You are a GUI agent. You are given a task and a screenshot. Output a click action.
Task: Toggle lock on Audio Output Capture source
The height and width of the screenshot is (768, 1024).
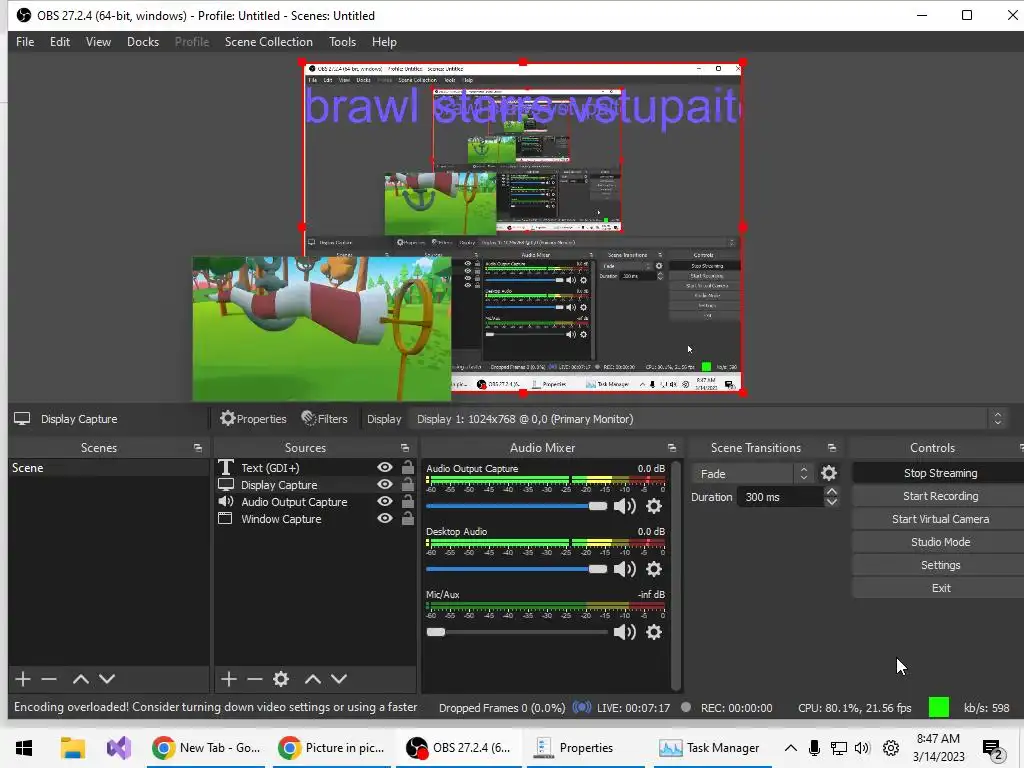[408, 501]
